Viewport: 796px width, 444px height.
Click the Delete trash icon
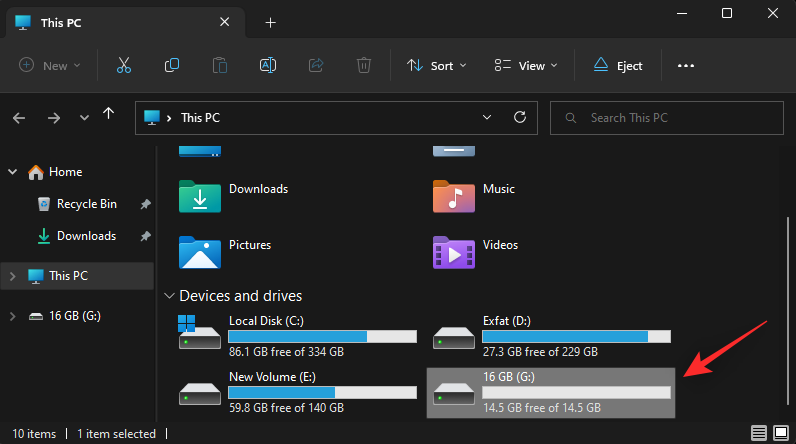tap(364, 65)
